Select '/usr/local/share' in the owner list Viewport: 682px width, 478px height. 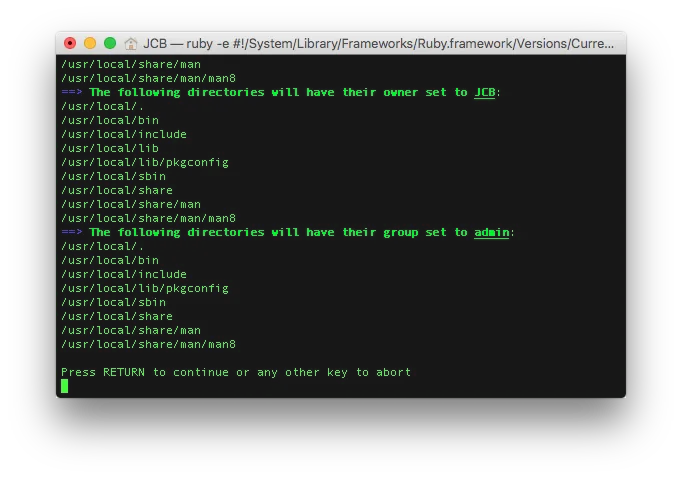117,190
